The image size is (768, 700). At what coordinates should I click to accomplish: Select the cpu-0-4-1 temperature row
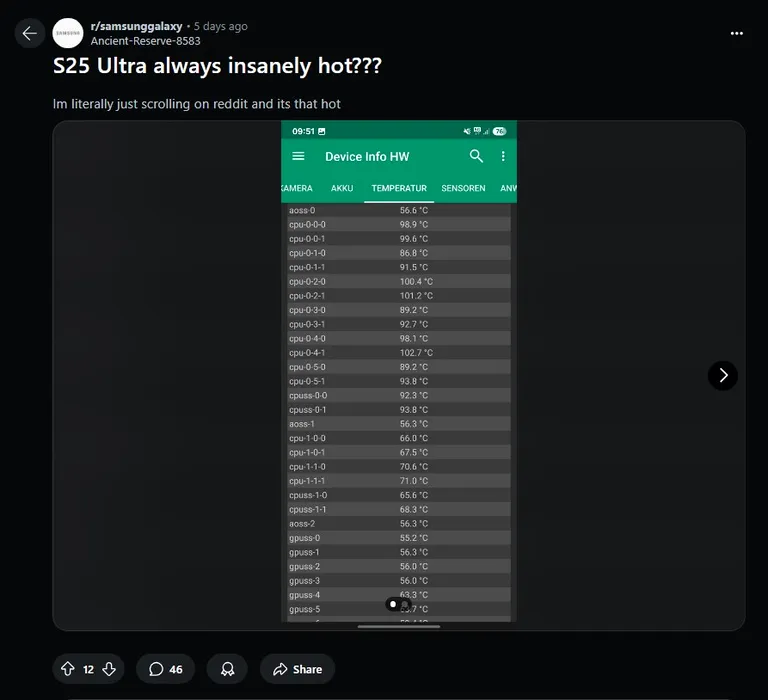click(399, 353)
